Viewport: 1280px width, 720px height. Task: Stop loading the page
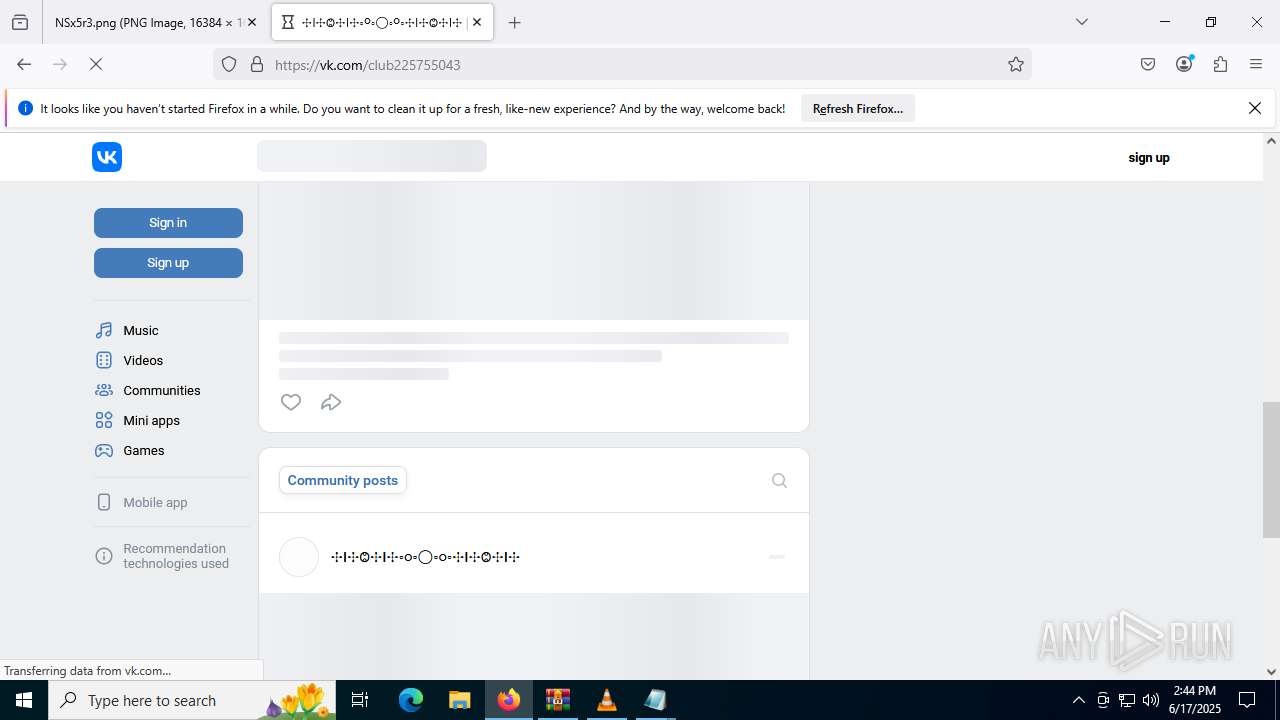[96, 64]
